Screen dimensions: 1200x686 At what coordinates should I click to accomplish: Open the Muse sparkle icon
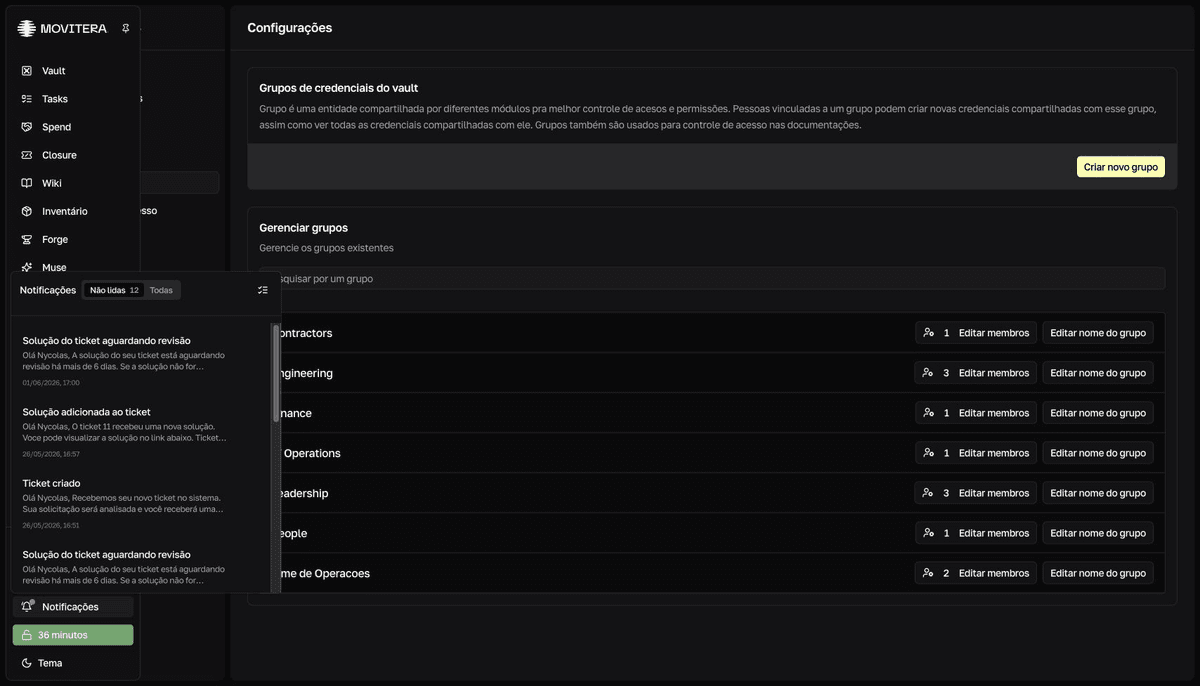27,267
